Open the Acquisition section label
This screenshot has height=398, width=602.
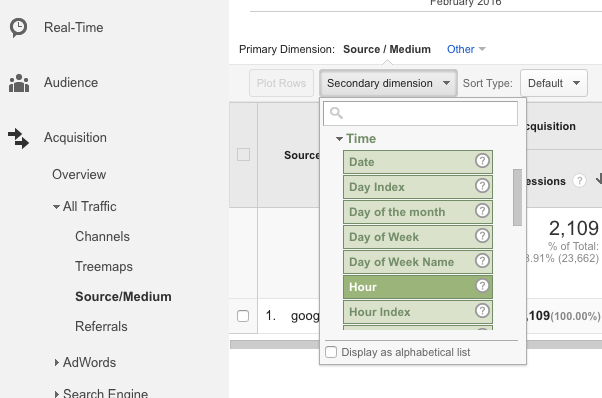click(75, 137)
